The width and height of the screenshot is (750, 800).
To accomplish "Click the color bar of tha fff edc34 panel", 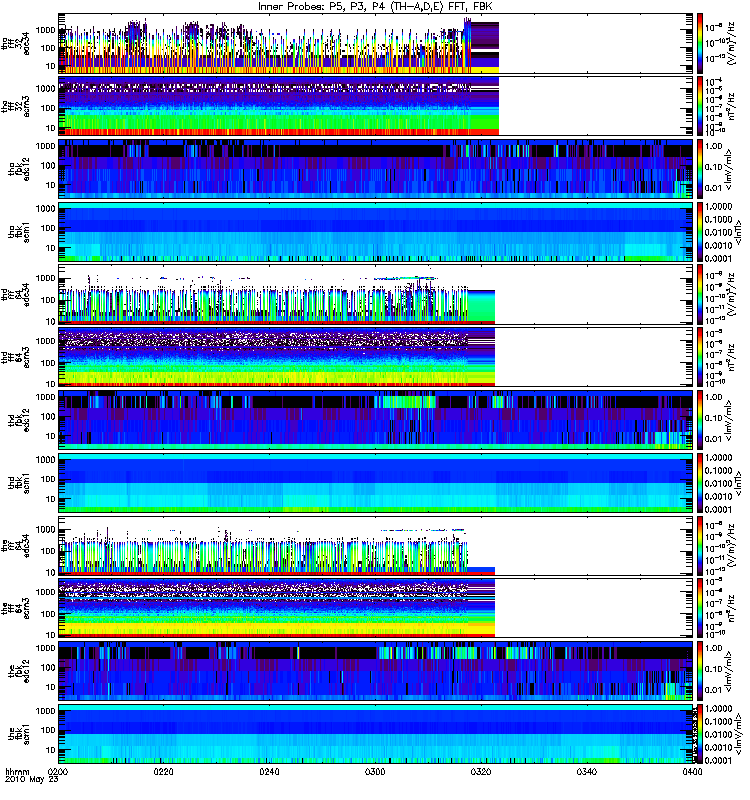I will pos(700,43).
